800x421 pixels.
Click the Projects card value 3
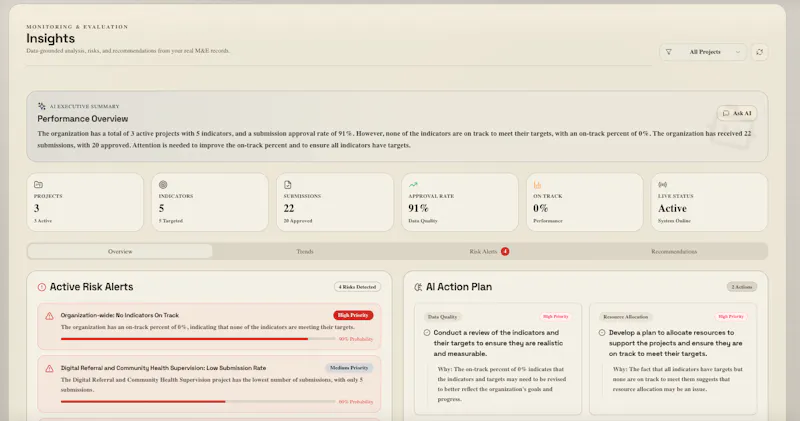pyautogui.click(x=37, y=208)
